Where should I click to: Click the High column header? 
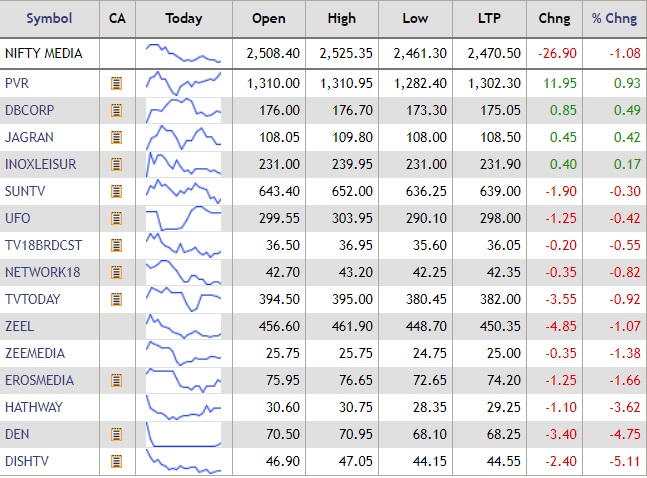click(341, 18)
